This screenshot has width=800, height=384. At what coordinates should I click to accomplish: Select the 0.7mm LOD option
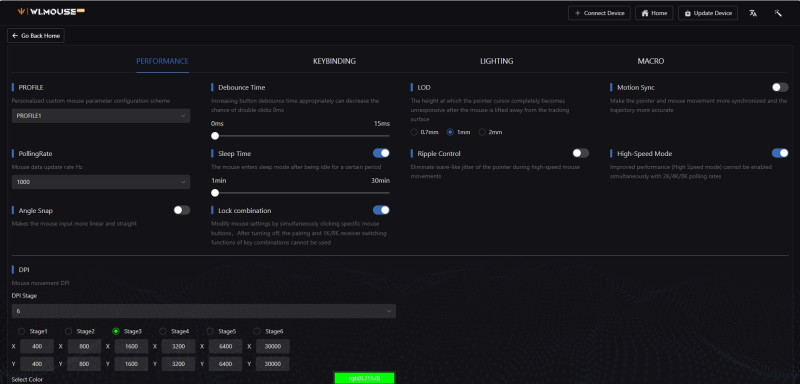point(414,132)
